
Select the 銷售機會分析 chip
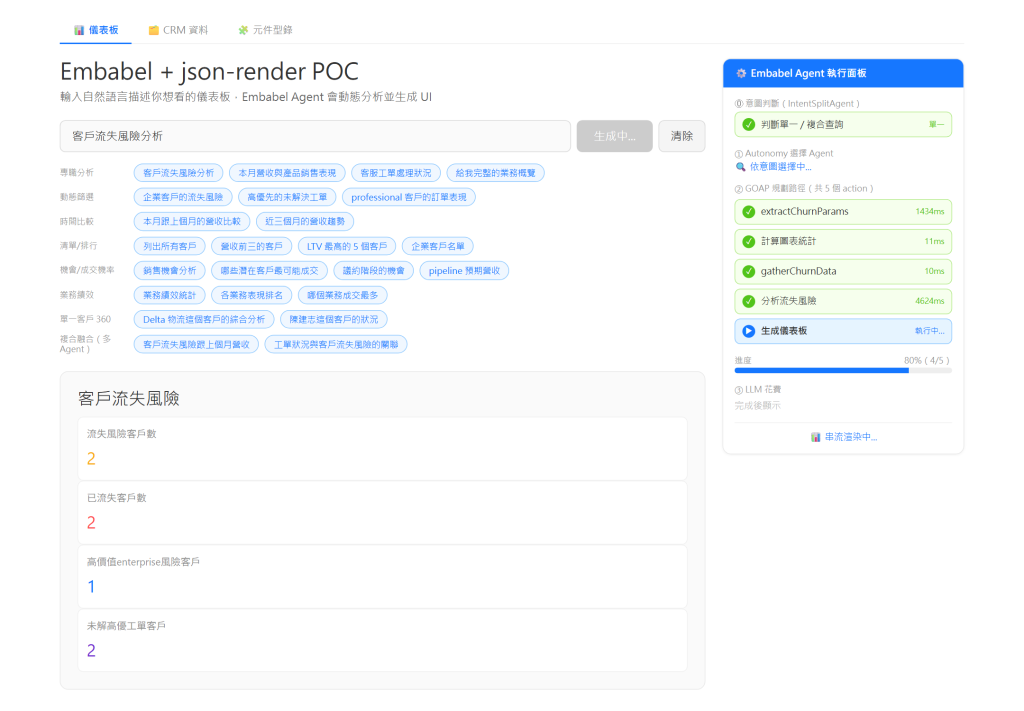tap(169, 270)
